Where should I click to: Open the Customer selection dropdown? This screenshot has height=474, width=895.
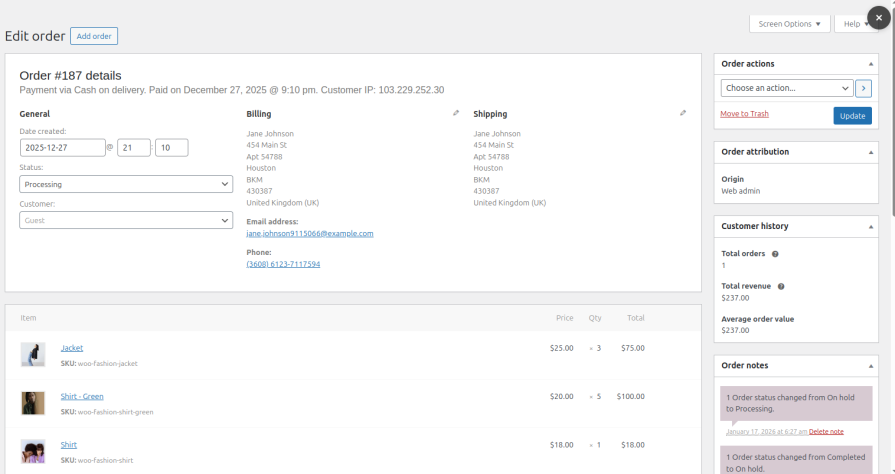coord(126,220)
